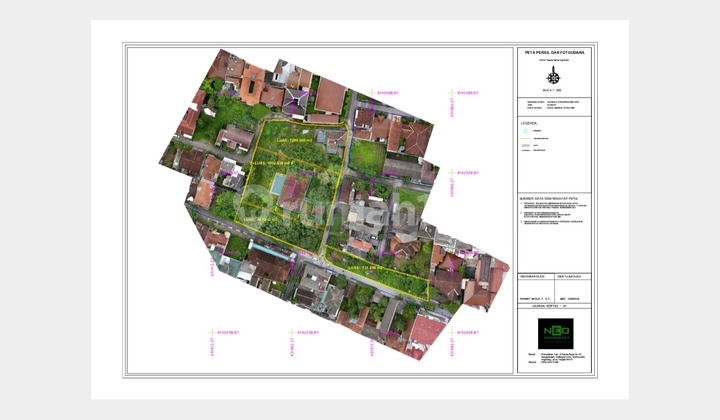Click the second grid cross on the bottom row
The width and height of the screenshot is (720, 420).
(x=291, y=331)
